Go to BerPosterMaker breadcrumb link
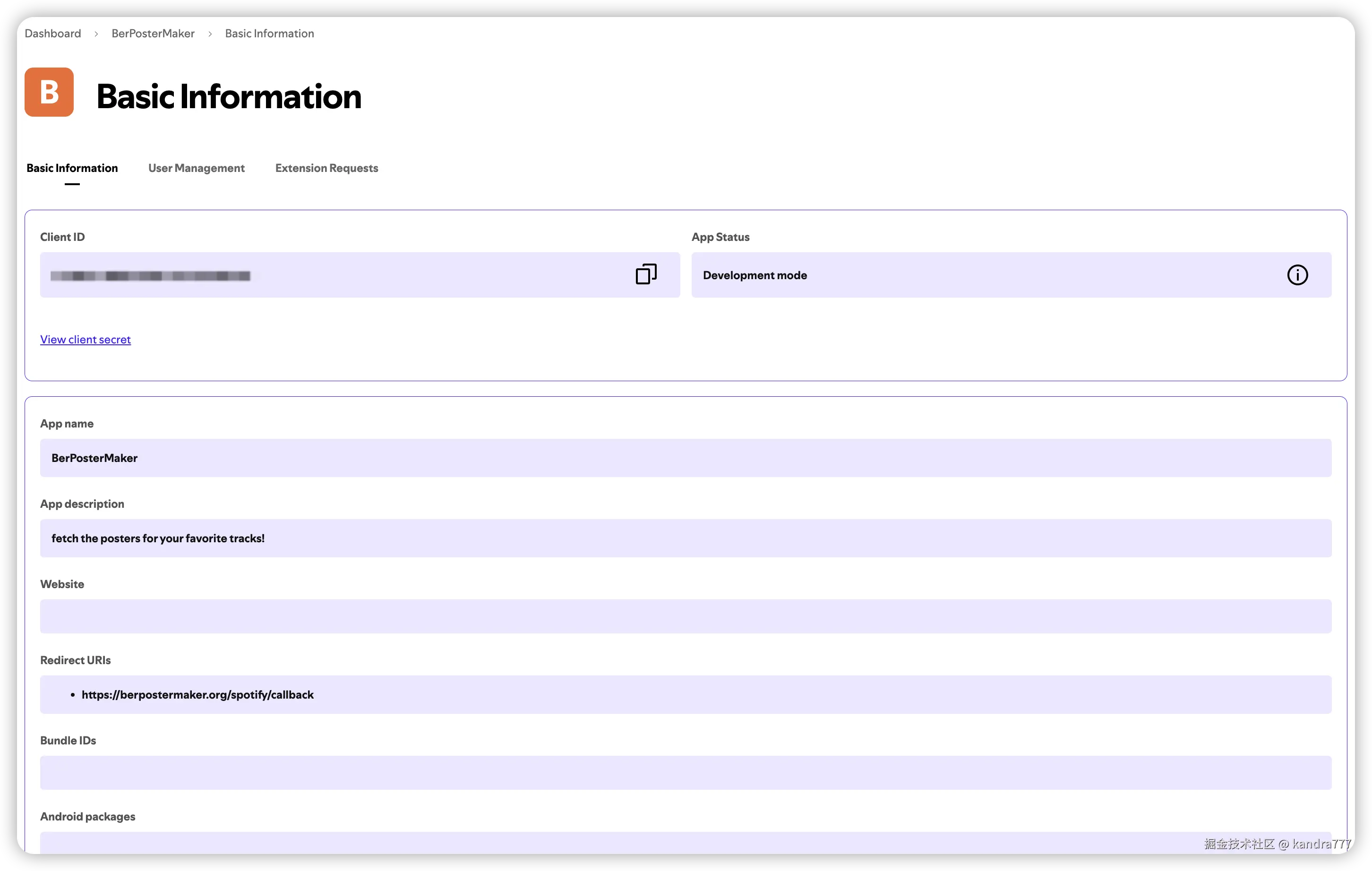 point(153,34)
